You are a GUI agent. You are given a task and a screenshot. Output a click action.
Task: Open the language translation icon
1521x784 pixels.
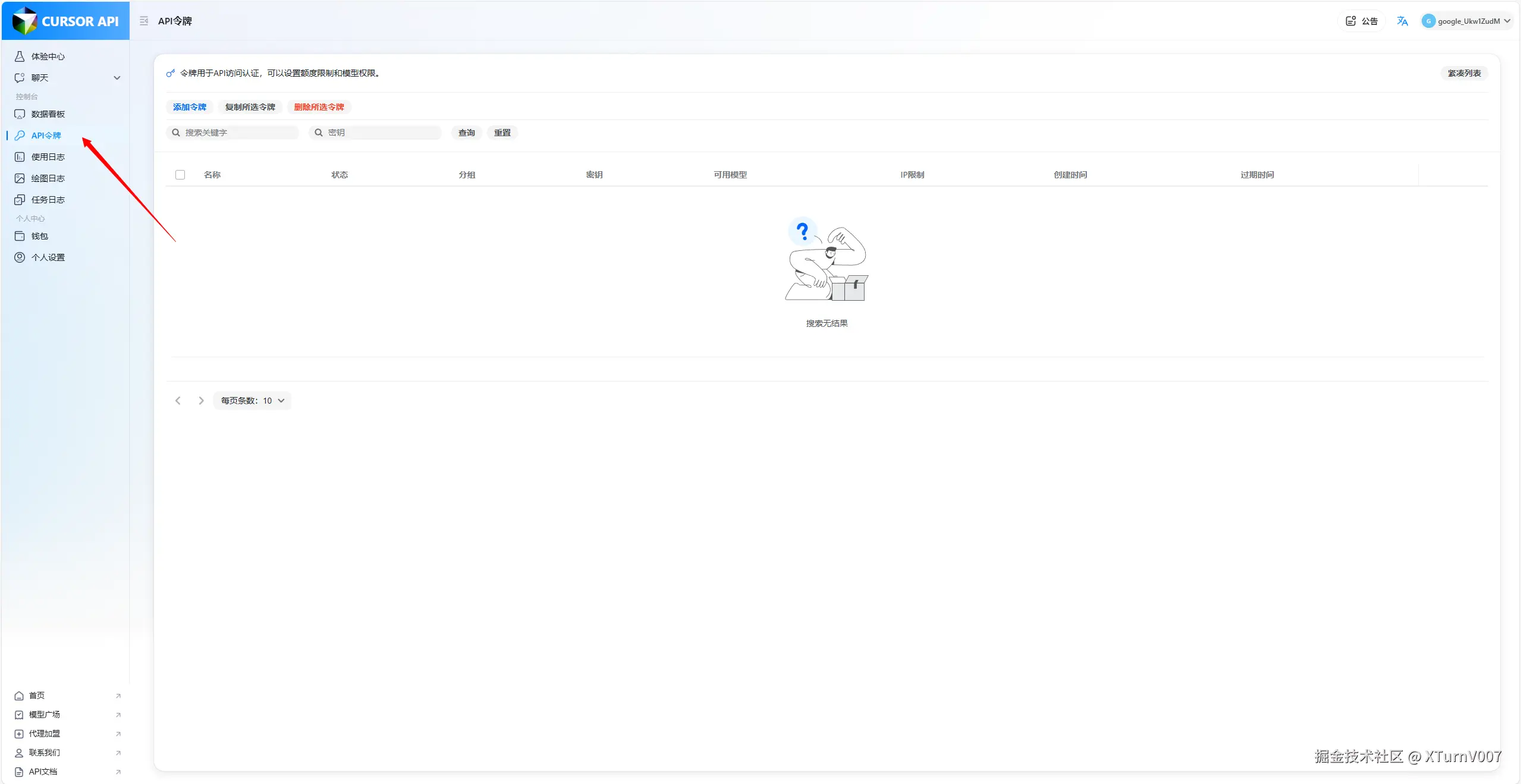click(x=1402, y=21)
